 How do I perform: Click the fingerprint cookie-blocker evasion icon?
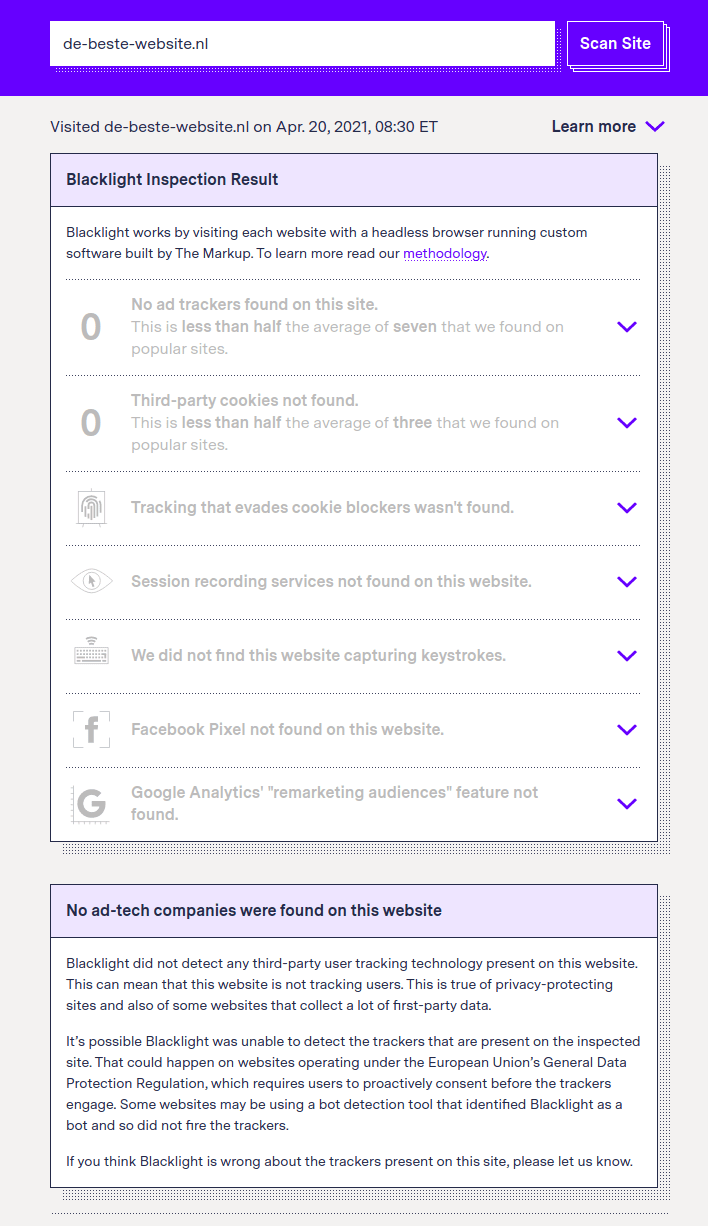(x=91, y=507)
